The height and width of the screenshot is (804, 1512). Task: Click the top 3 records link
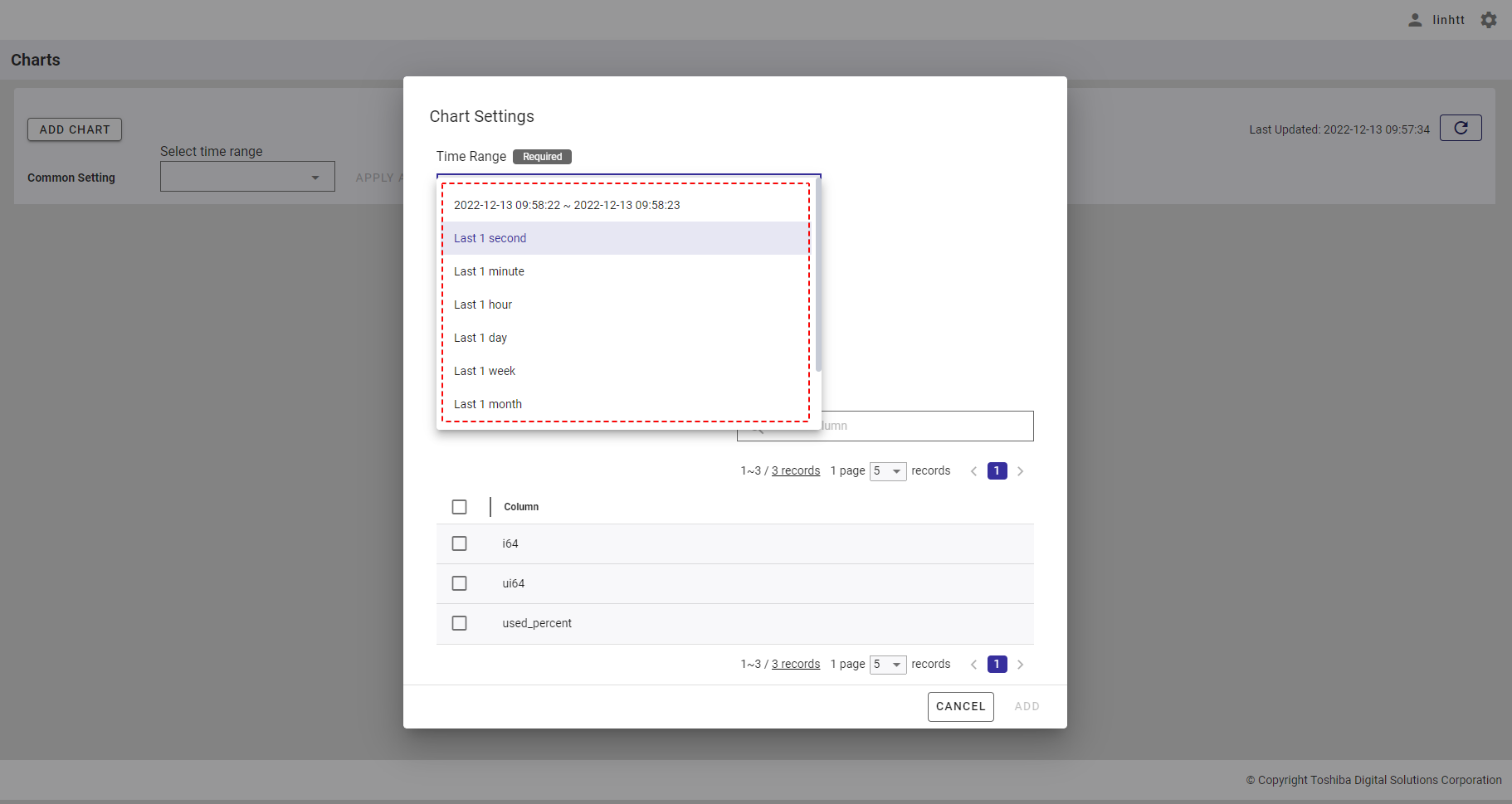click(x=795, y=470)
